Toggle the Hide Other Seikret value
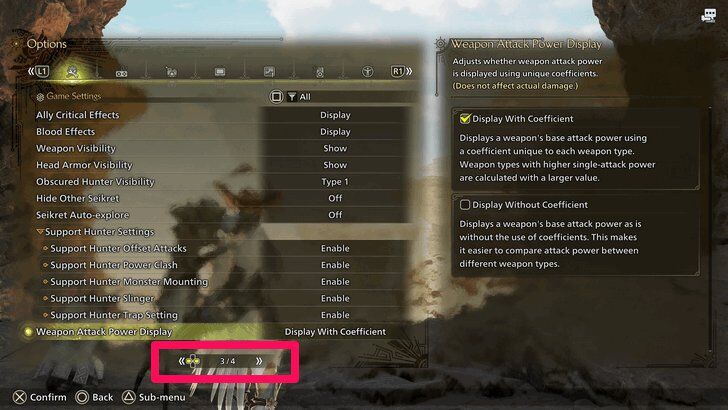Image resolution: width=728 pixels, height=410 pixels. 335,198
